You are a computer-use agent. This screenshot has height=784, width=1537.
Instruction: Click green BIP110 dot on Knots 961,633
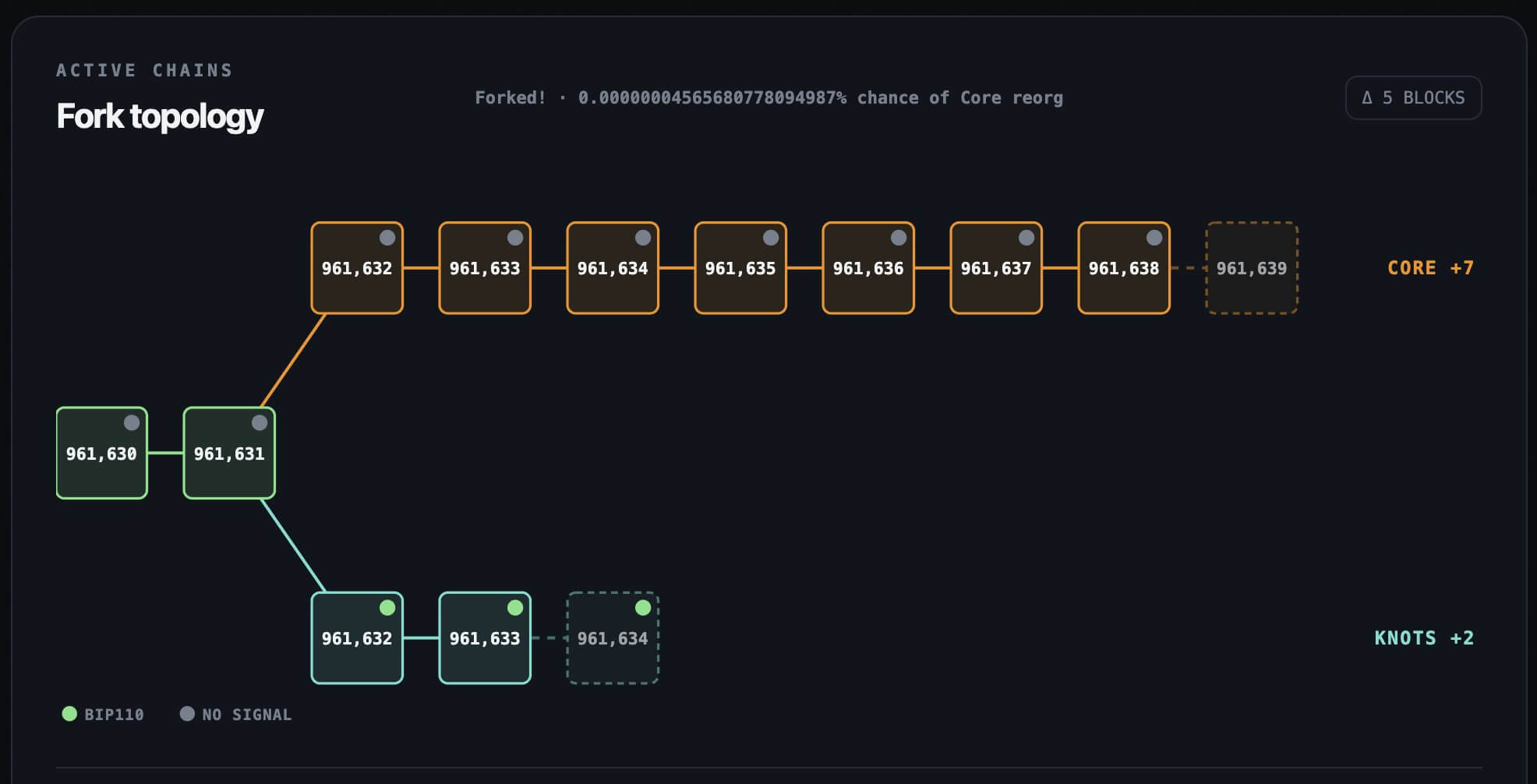[x=515, y=608]
